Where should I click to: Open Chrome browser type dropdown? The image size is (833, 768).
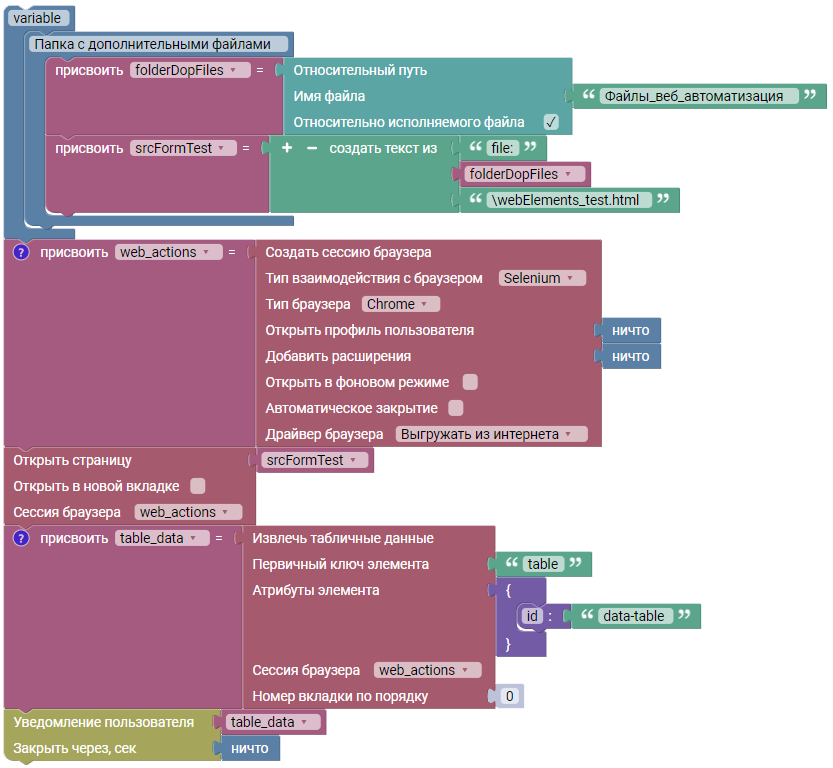point(400,304)
